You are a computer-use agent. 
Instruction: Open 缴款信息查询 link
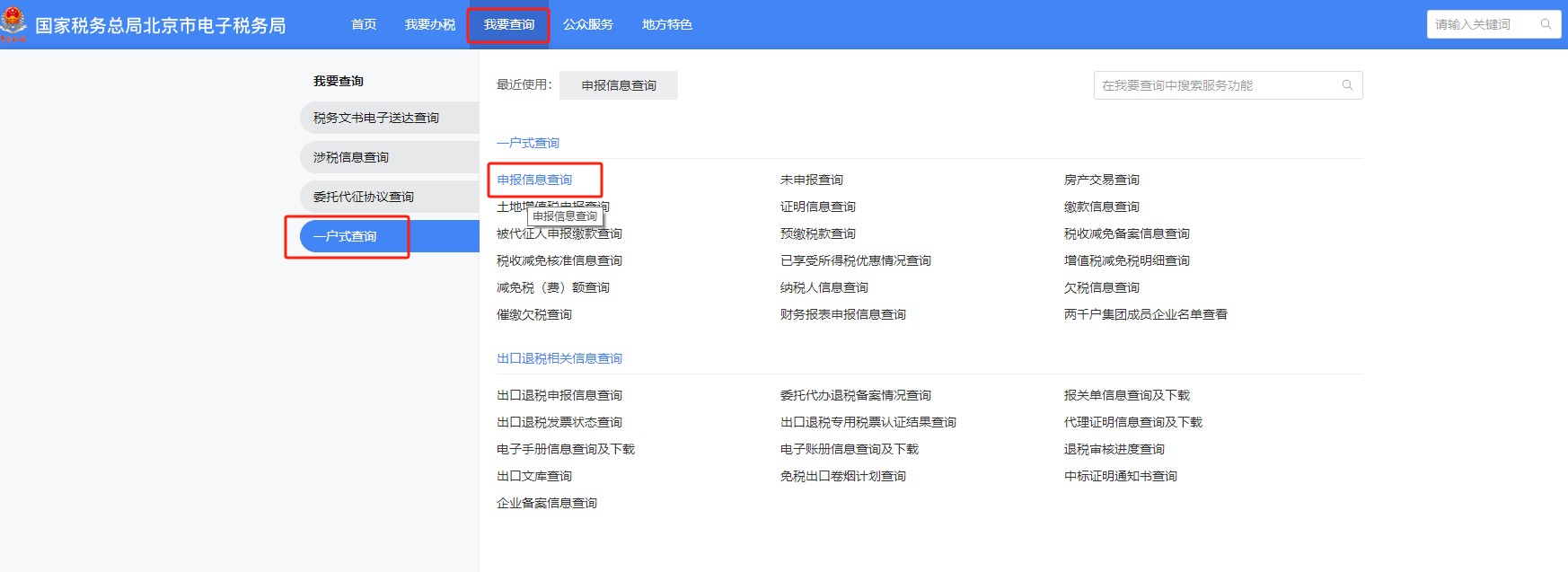click(1102, 207)
